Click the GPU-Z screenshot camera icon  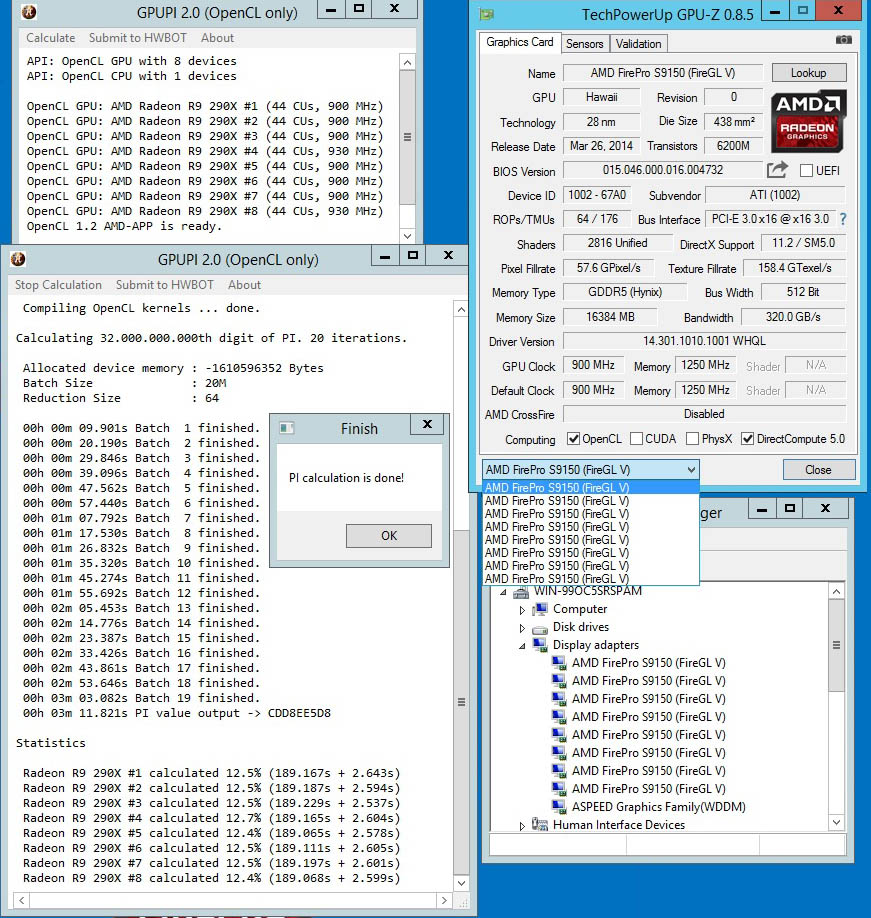click(x=844, y=40)
